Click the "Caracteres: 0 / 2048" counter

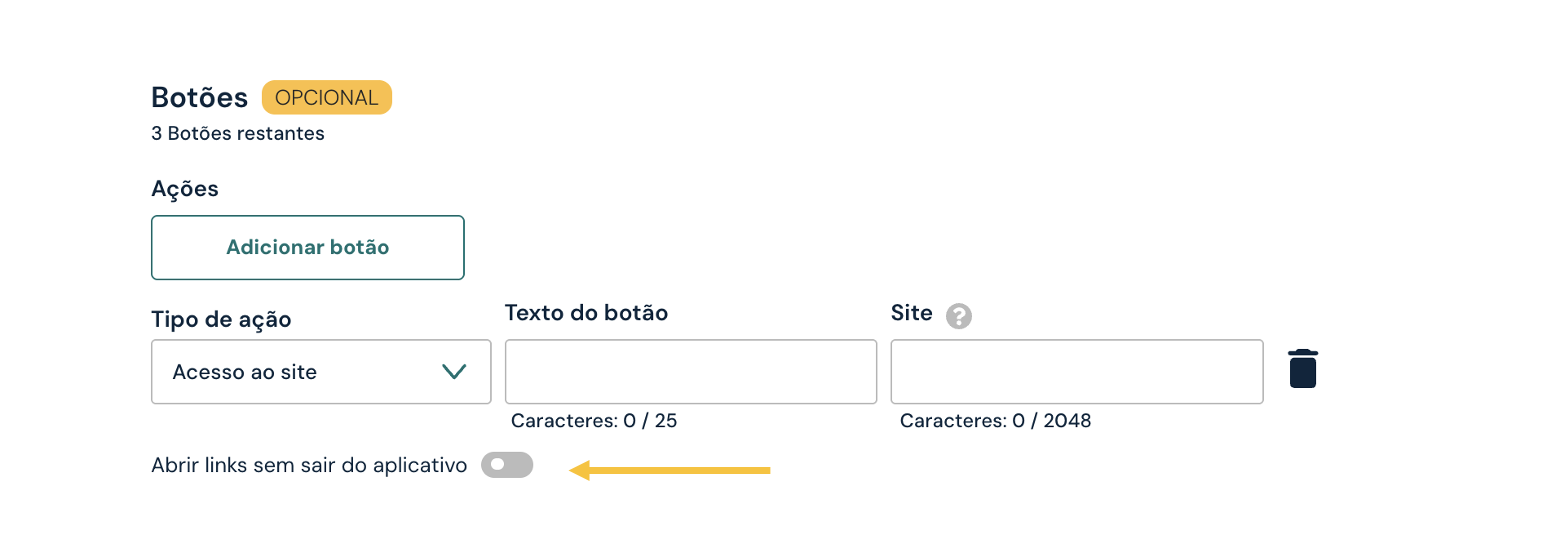pyautogui.click(x=995, y=421)
